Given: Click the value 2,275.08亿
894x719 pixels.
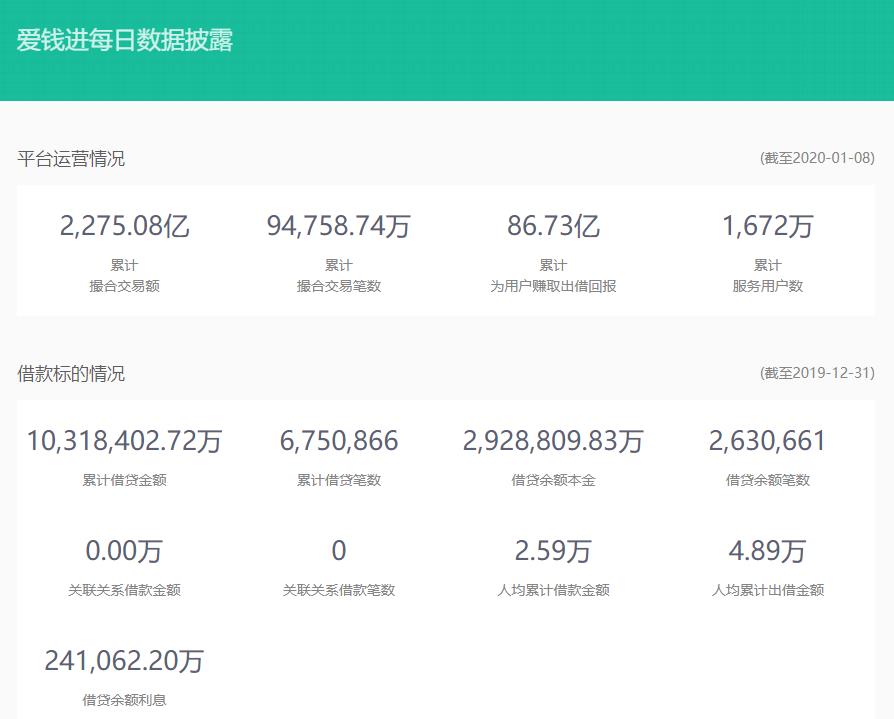Looking at the screenshot, I should click(124, 226).
